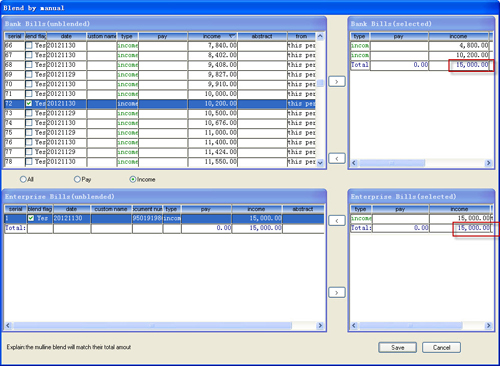The image size is (500, 366).
Task: Tick blend flag checkbox for bank bill row 78
Action: [29, 162]
